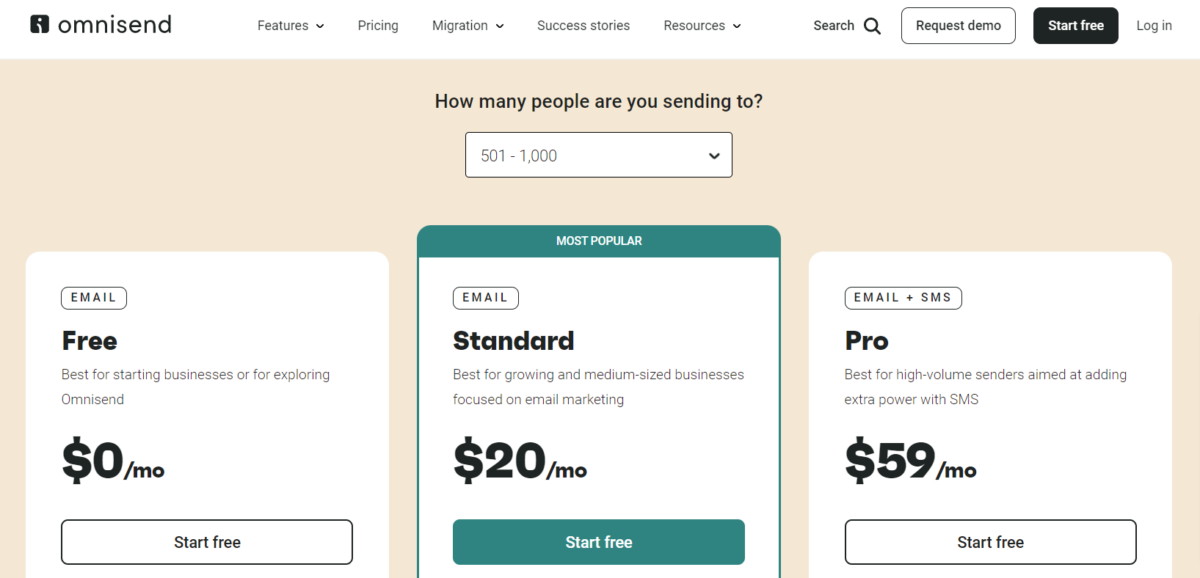Click the search magnifier icon
This screenshot has height=578, width=1200.
[874, 25]
